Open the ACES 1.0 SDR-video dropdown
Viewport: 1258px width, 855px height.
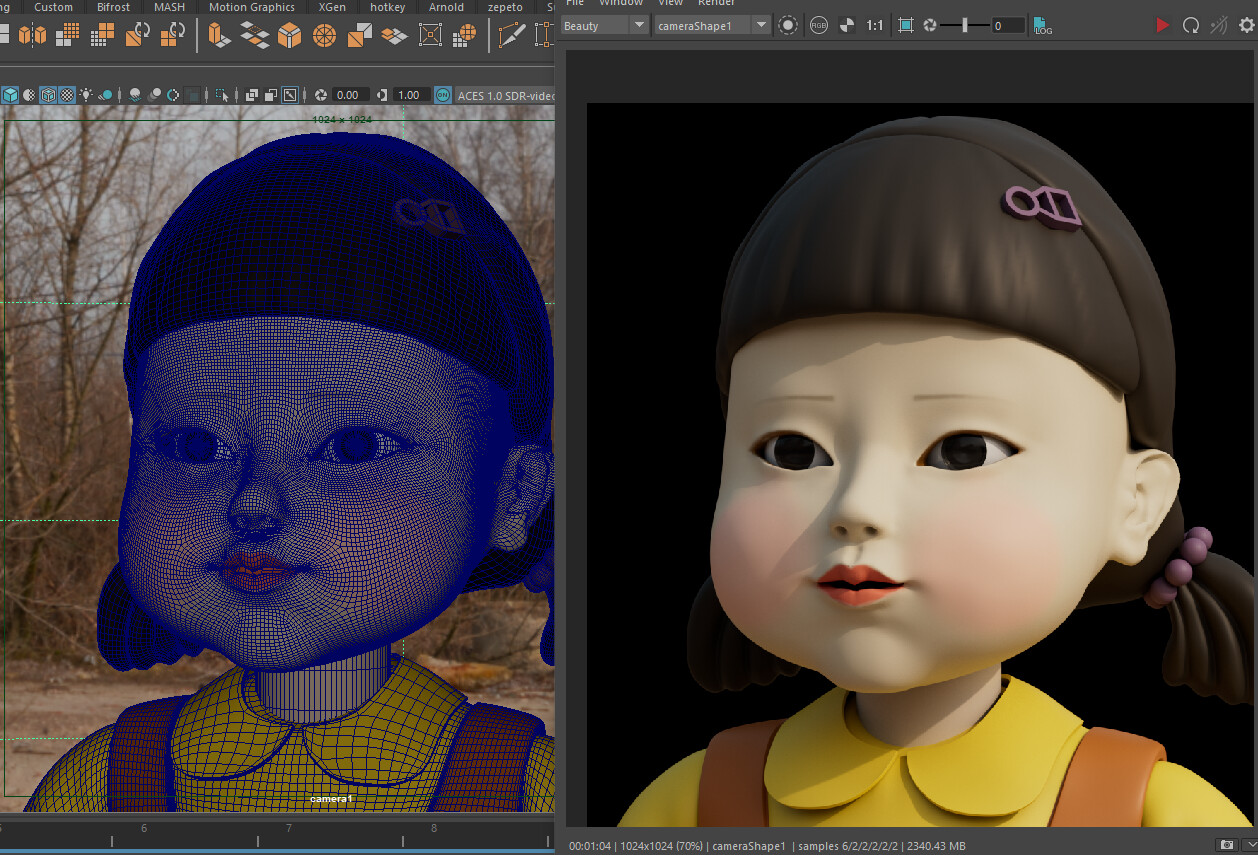(506, 95)
